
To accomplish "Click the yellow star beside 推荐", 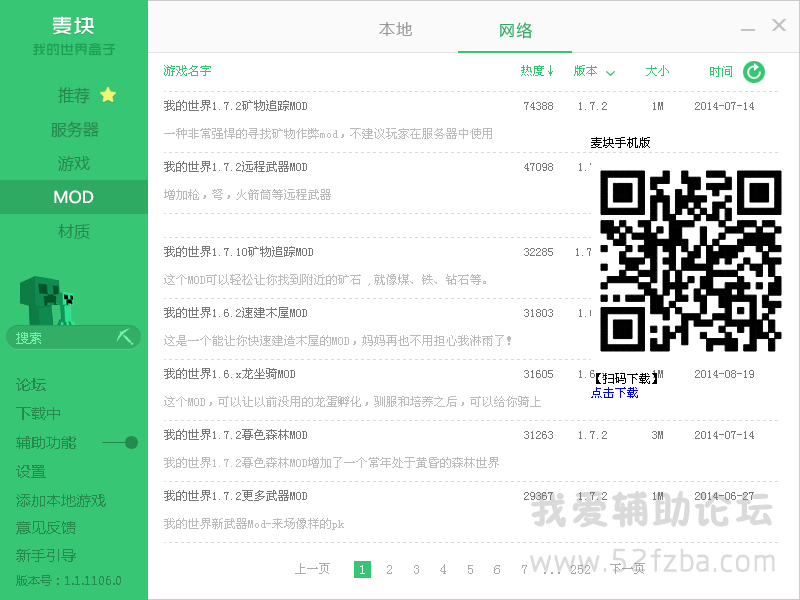I will click(108, 95).
